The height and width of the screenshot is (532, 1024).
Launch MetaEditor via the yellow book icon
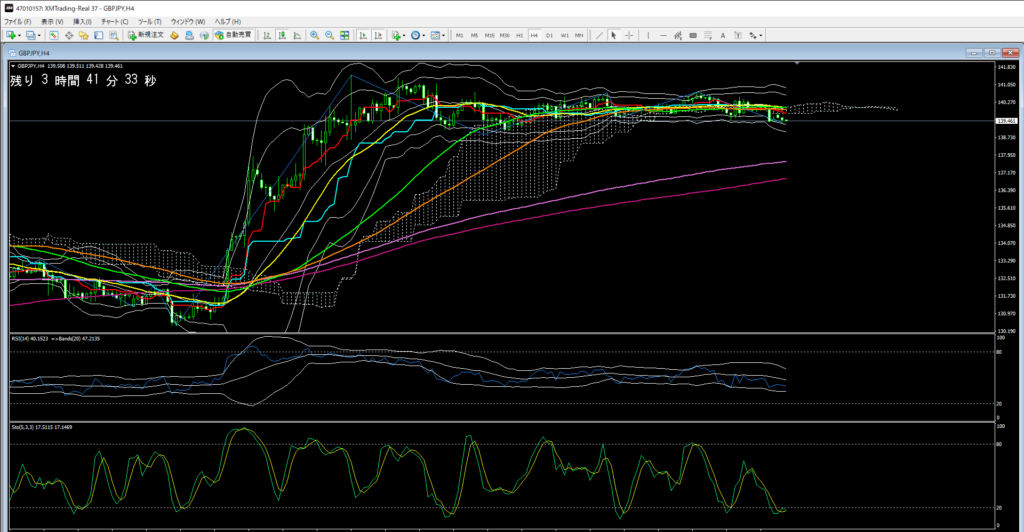click(174, 35)
